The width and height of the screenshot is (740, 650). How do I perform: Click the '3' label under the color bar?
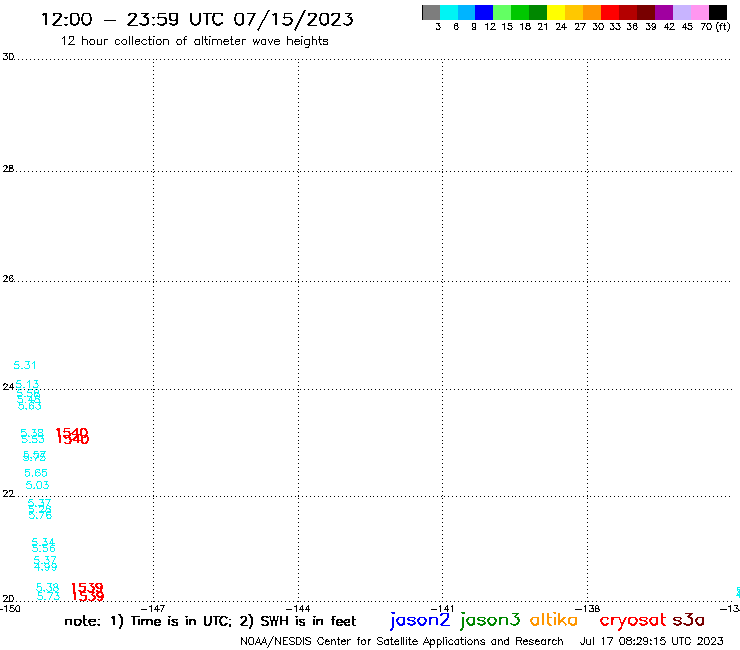438,27
